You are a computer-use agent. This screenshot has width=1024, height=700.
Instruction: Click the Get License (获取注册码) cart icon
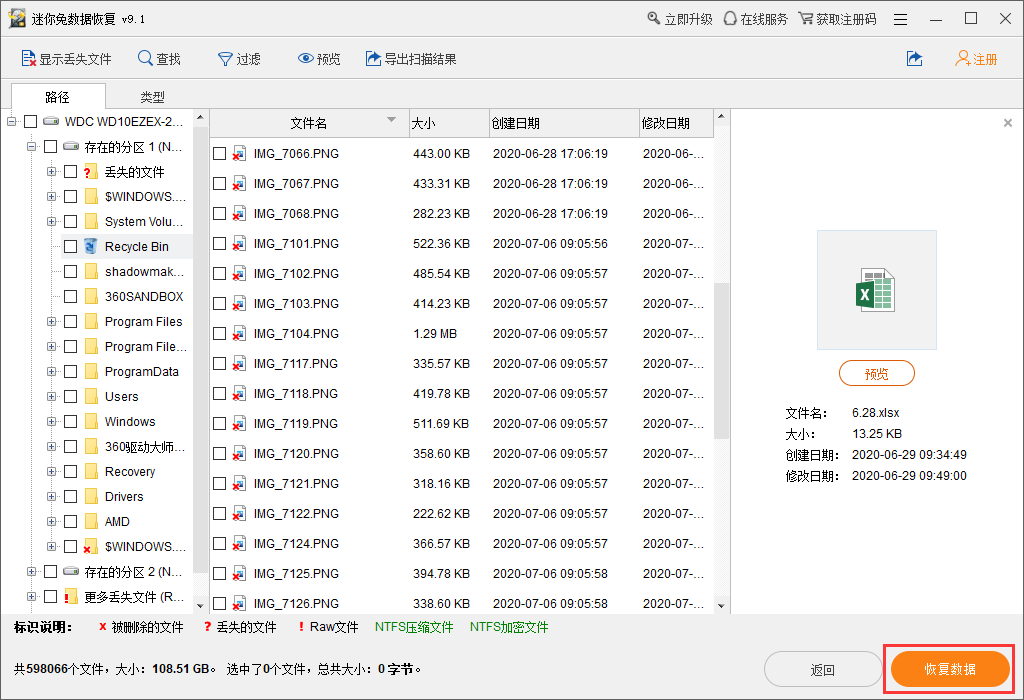tap(806, 18)
